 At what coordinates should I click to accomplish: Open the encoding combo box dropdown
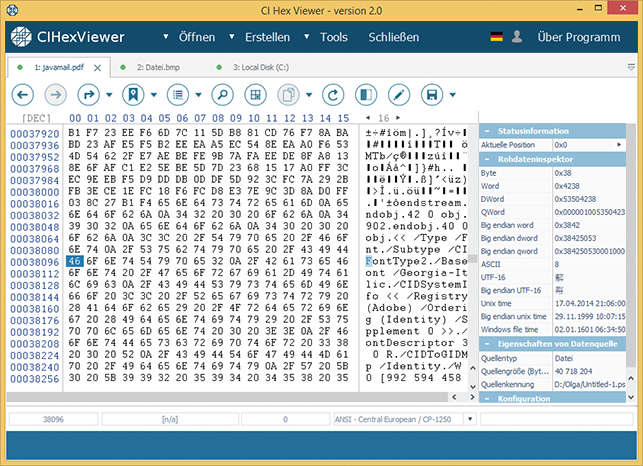click(x=470, y=419)
